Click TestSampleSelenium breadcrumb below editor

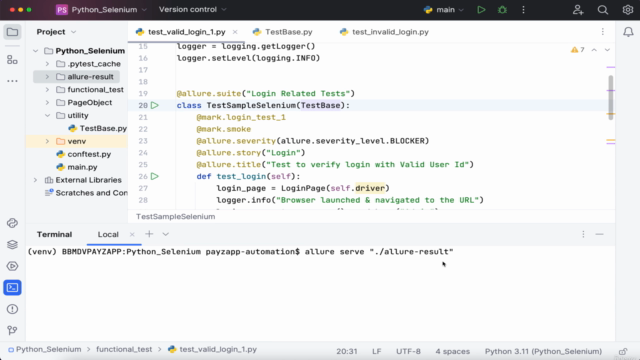[176, 217]
